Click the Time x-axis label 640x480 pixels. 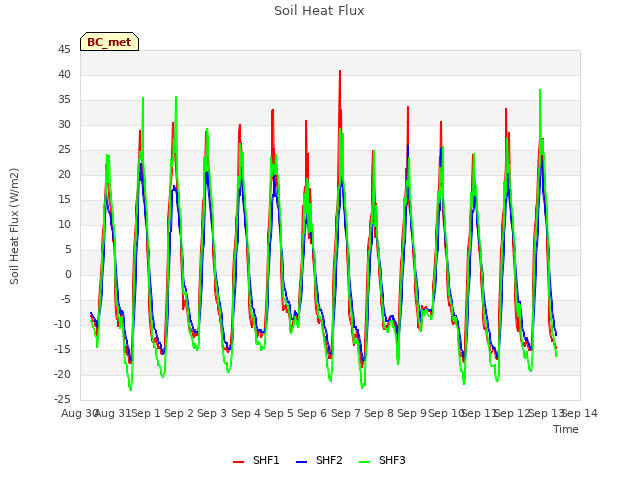(x=566, y=429)
